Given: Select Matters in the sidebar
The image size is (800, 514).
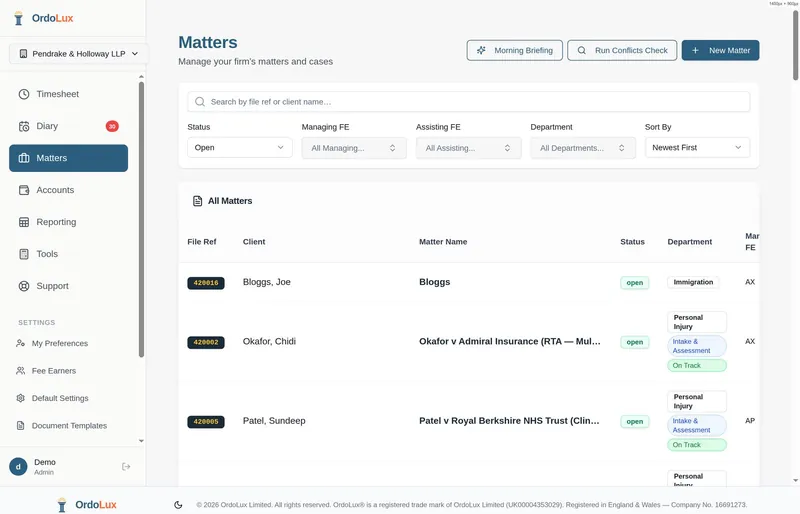Looking at the screenshot, I should (68, 158).
